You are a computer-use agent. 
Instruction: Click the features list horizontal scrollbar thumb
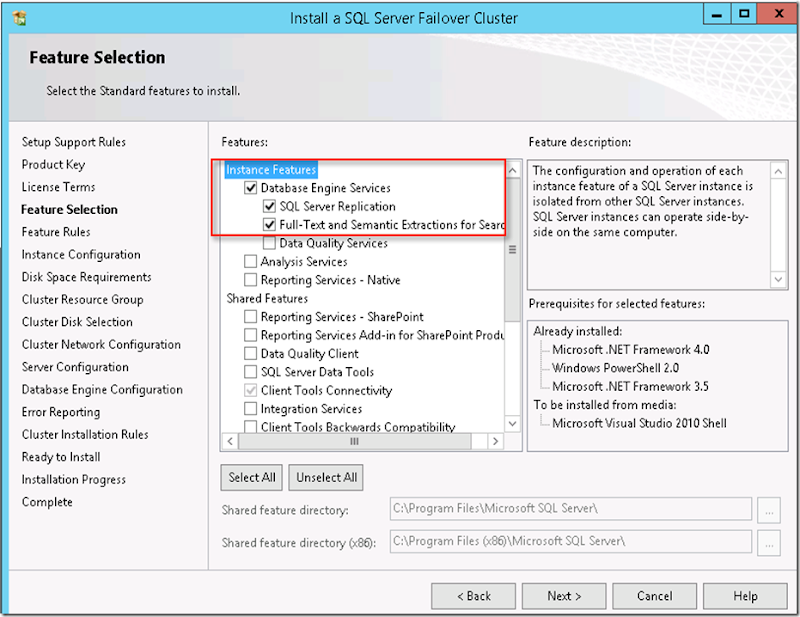pos(355,441)
